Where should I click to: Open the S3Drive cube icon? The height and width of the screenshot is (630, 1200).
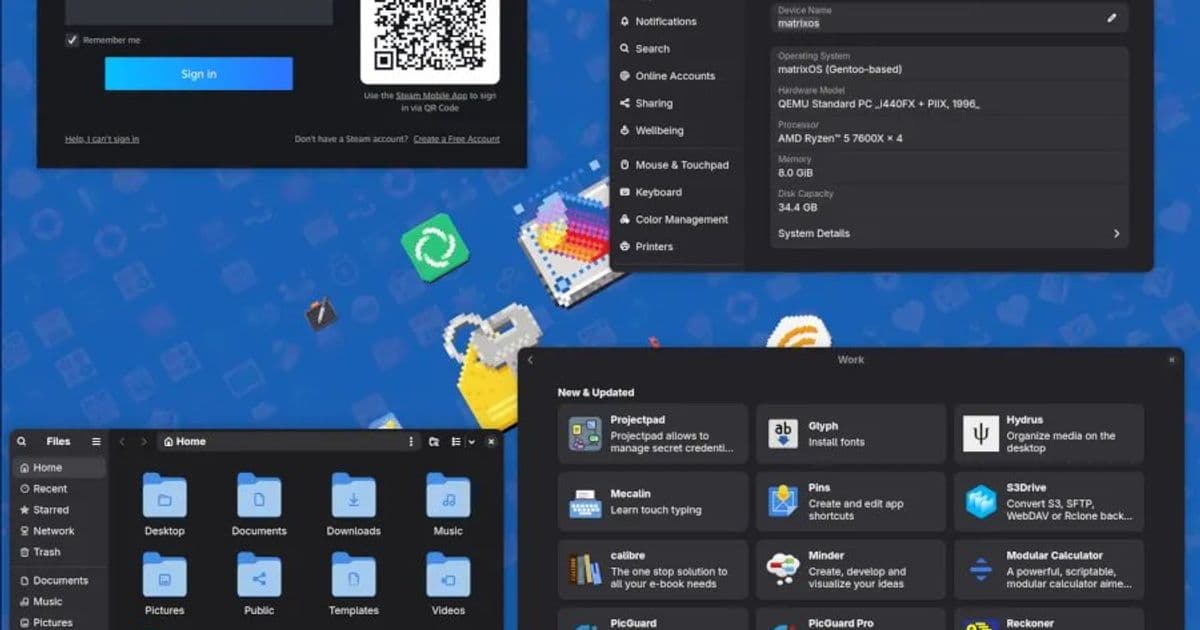pyautogui.click(x=981, y=500)
